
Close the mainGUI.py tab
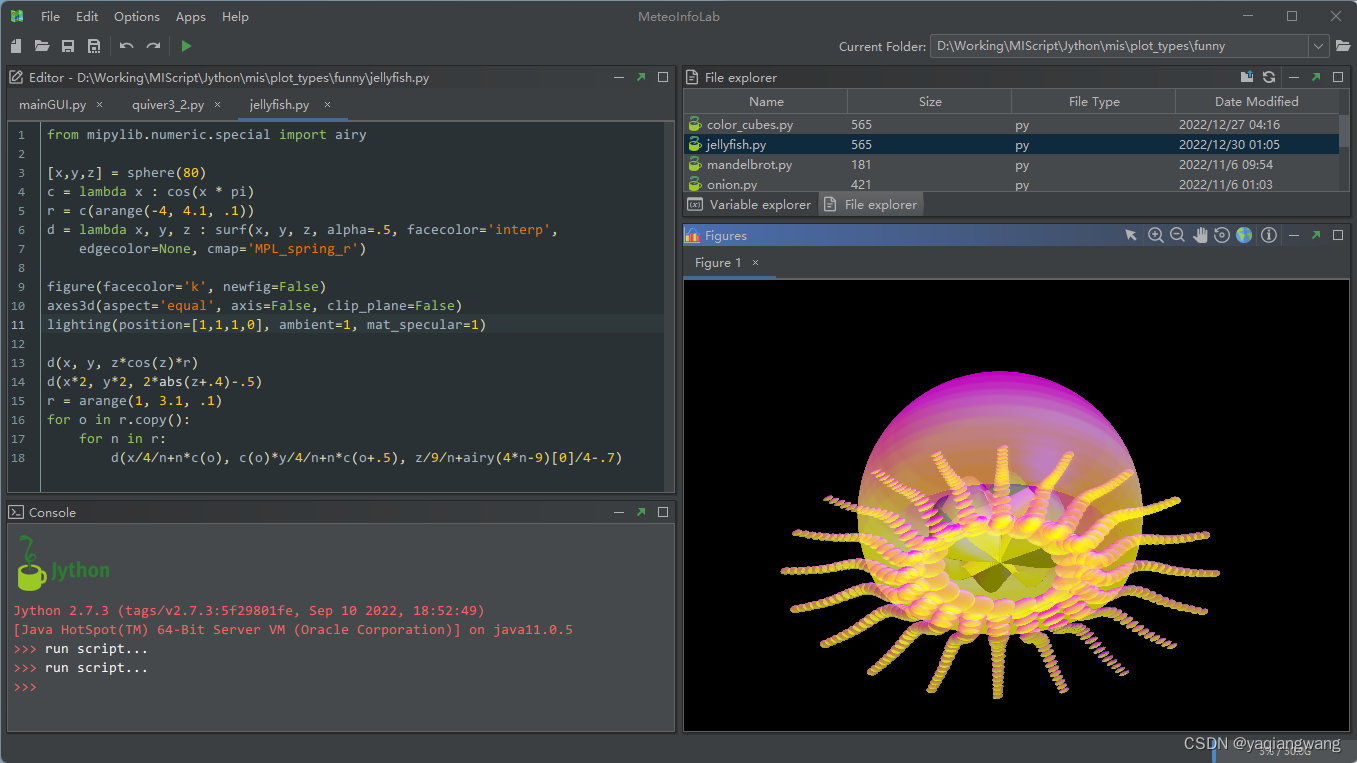coord(99,104)
